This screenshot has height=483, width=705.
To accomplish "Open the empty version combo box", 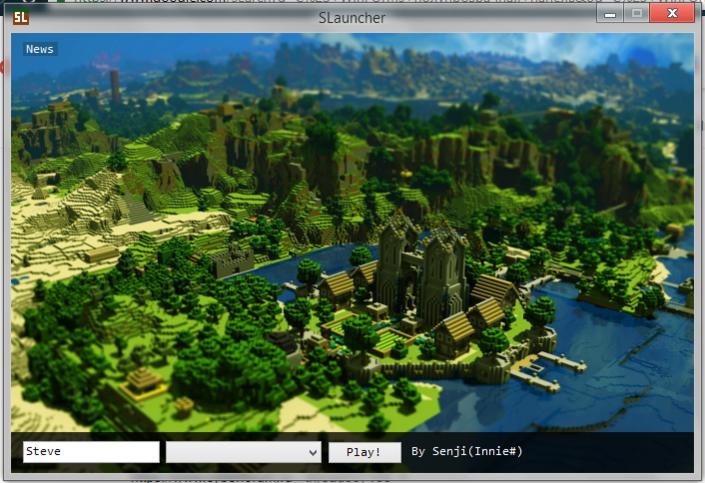I will coord(243,452).
